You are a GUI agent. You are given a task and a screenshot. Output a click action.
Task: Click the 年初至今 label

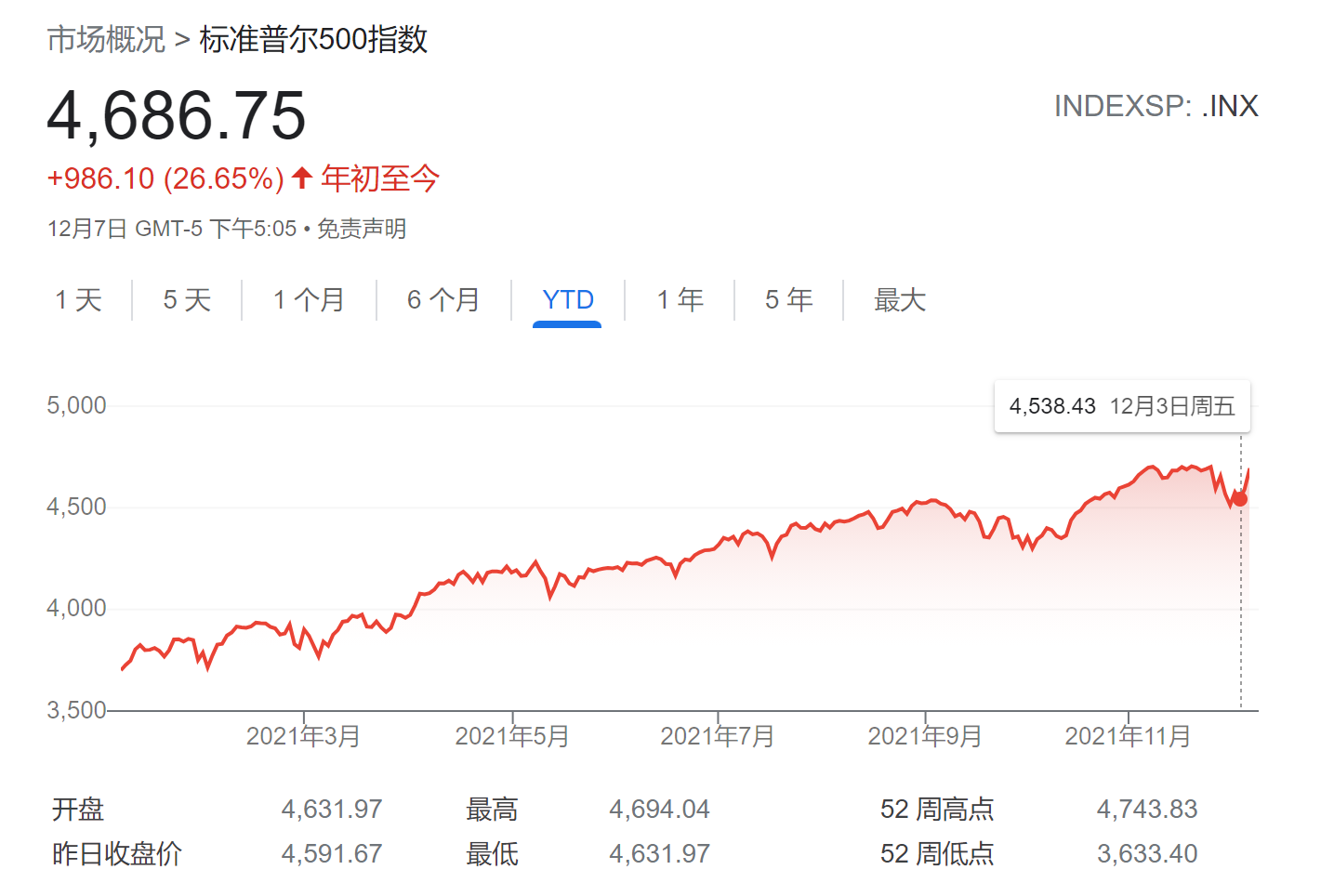click(x=380, y=178)
